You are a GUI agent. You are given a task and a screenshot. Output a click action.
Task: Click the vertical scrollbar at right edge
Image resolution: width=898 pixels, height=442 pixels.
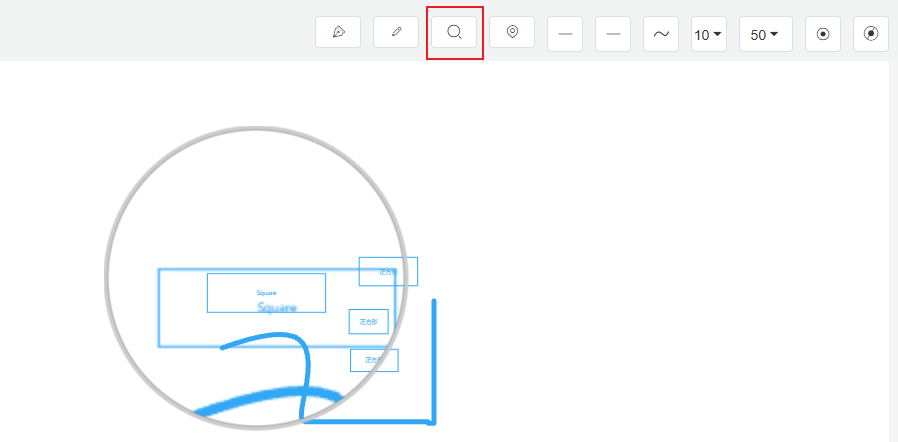point(893,250)
